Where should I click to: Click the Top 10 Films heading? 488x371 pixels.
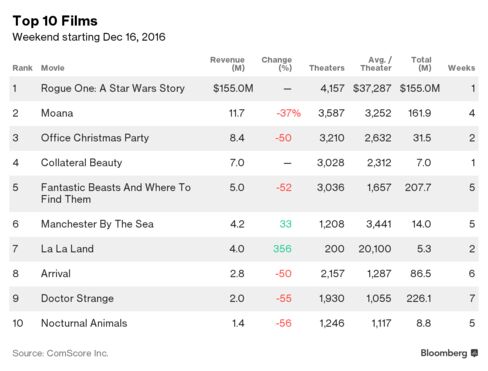pos(55,21)
